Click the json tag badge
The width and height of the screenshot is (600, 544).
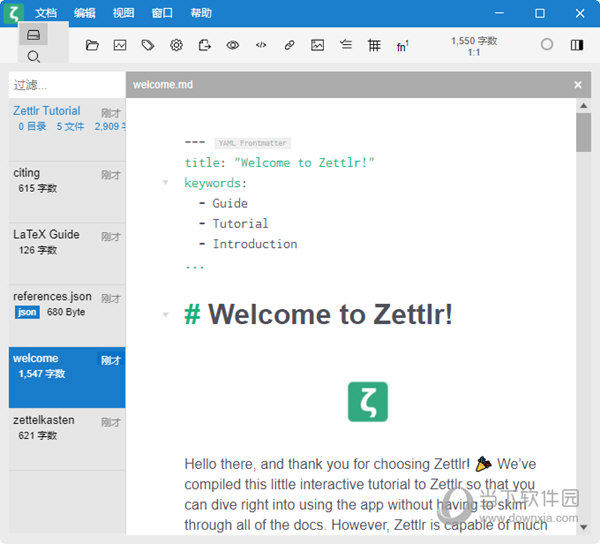(27, 312)
